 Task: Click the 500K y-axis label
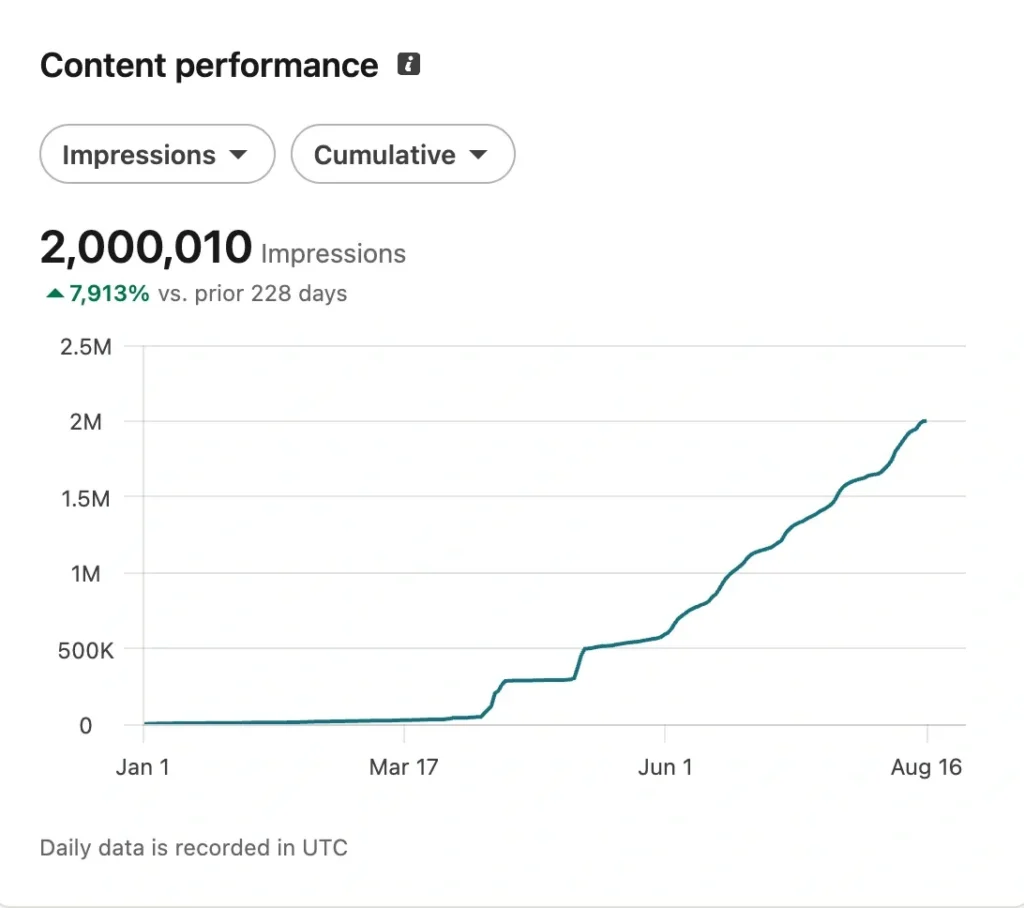pos(86,651)
